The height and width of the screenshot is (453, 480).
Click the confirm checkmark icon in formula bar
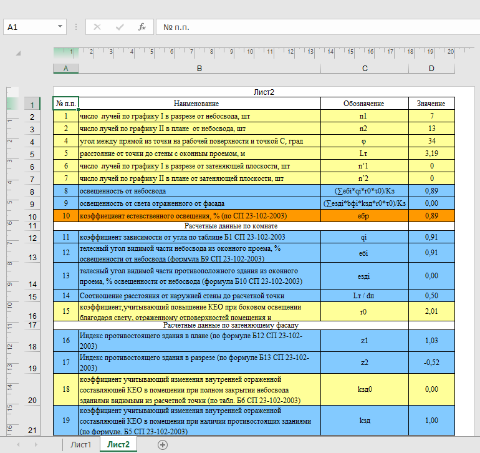120,27
